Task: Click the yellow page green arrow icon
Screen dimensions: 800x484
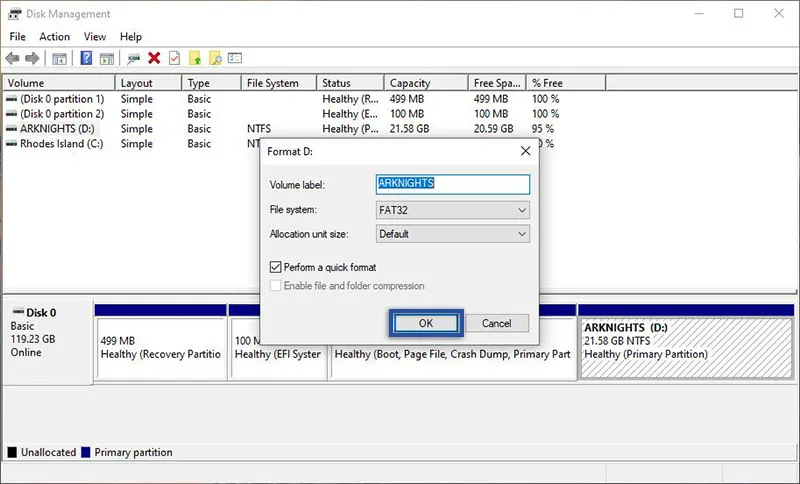Action: [195, 59]
